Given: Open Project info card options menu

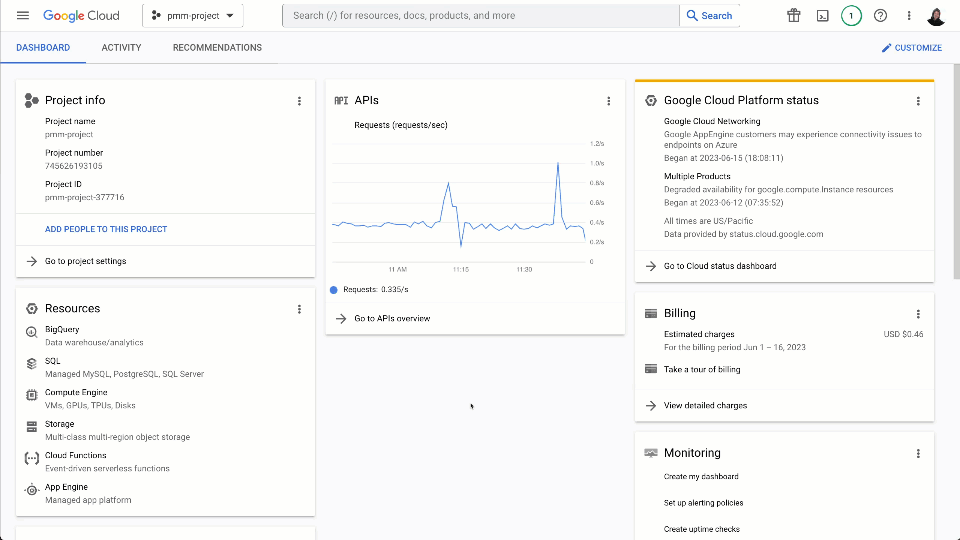Looking at the screenshot, I should 299,101.
